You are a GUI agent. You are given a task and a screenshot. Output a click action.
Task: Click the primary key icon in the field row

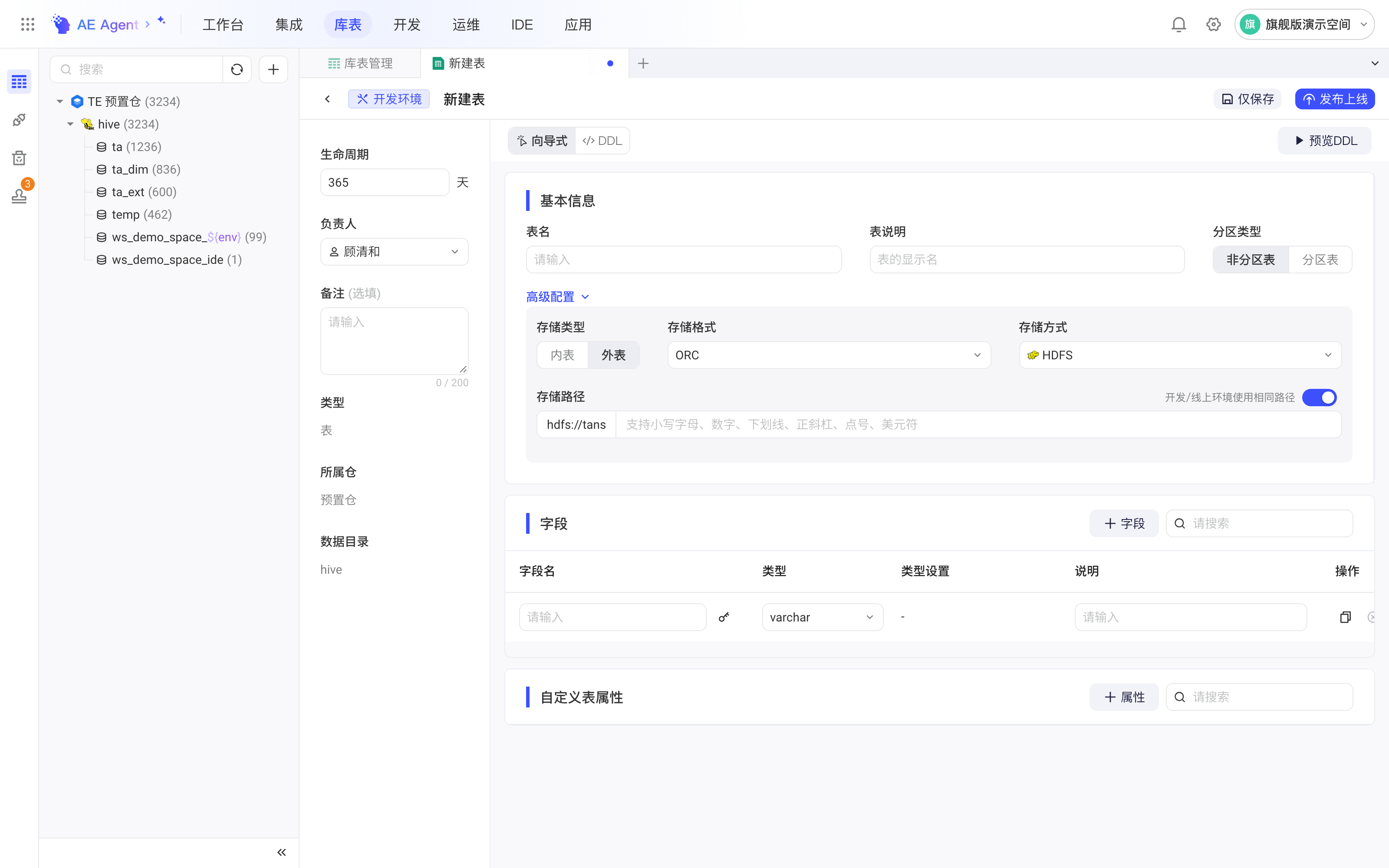click(x=724, y=617)
